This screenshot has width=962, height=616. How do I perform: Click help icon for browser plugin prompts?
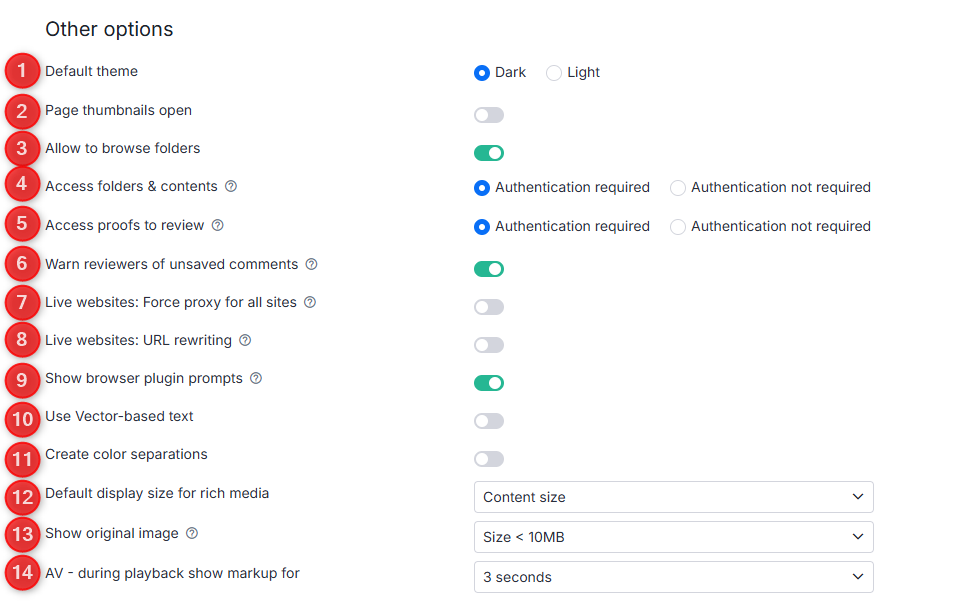256,378
